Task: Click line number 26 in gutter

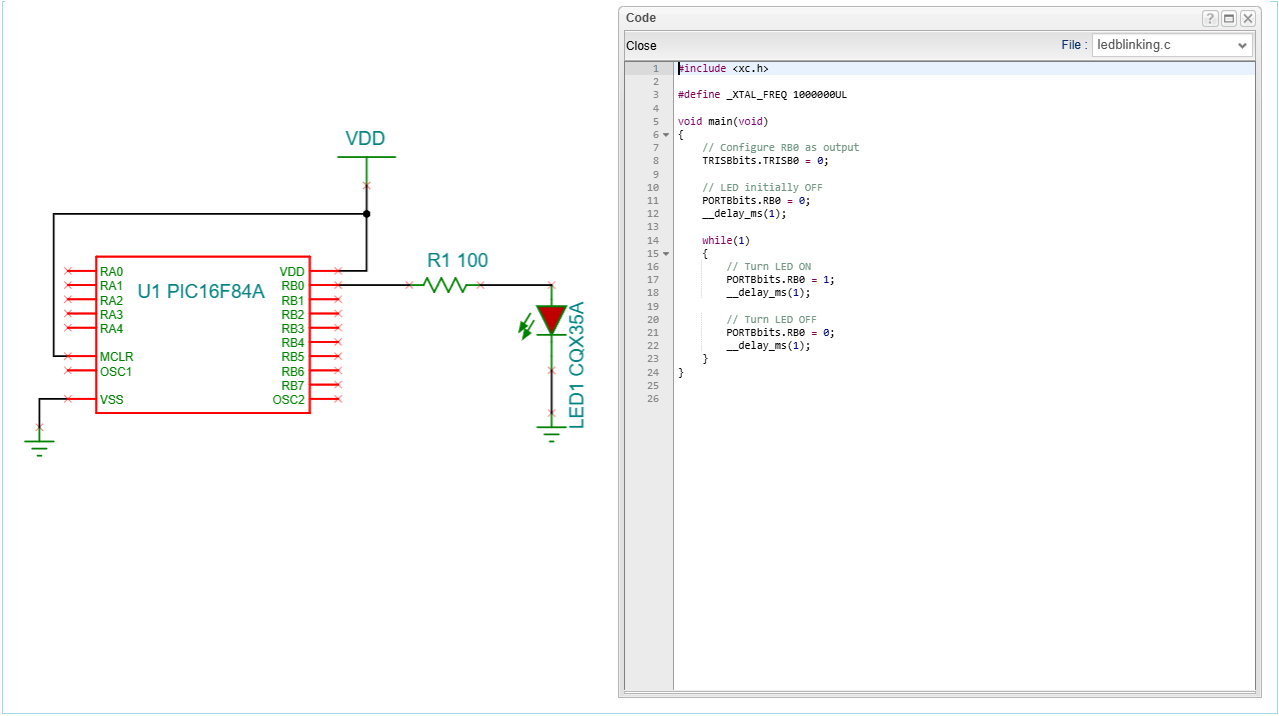Action: coord(653,399)
